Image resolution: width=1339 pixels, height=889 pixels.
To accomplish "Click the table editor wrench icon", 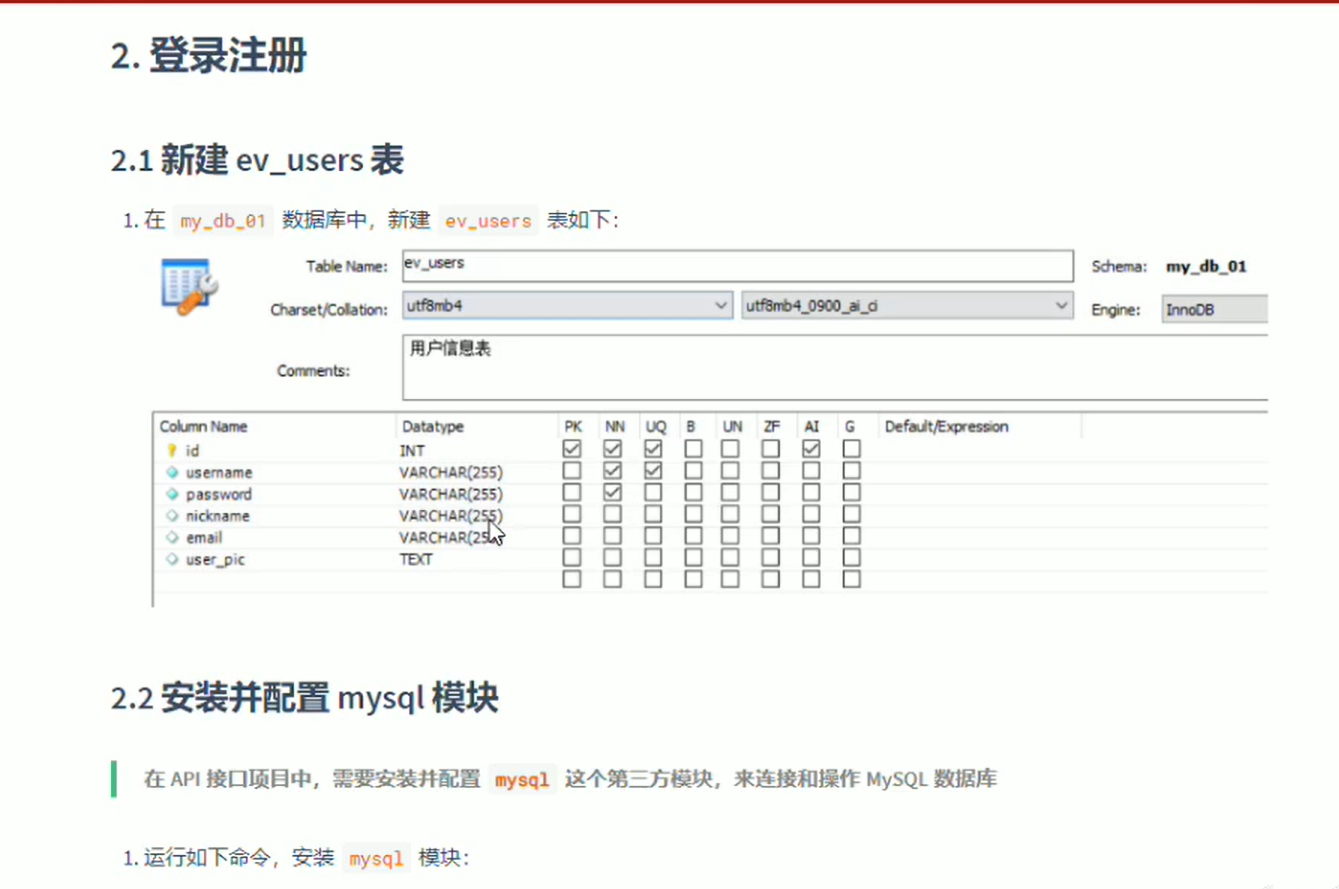I will (x=189, y=288).
